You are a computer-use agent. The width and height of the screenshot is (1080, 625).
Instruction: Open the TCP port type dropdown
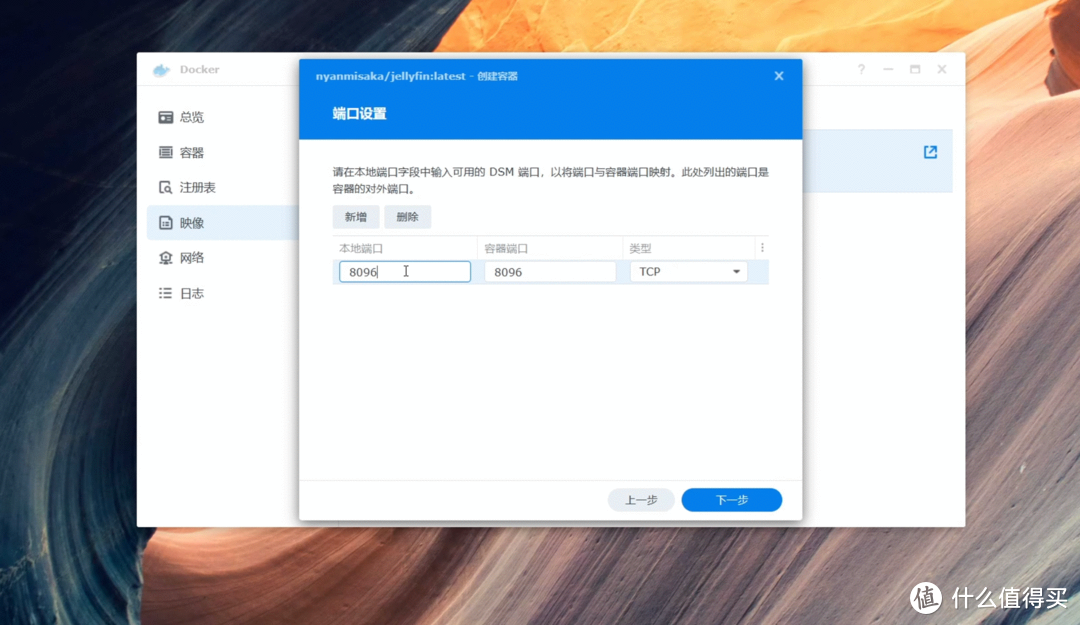(688, 271)
